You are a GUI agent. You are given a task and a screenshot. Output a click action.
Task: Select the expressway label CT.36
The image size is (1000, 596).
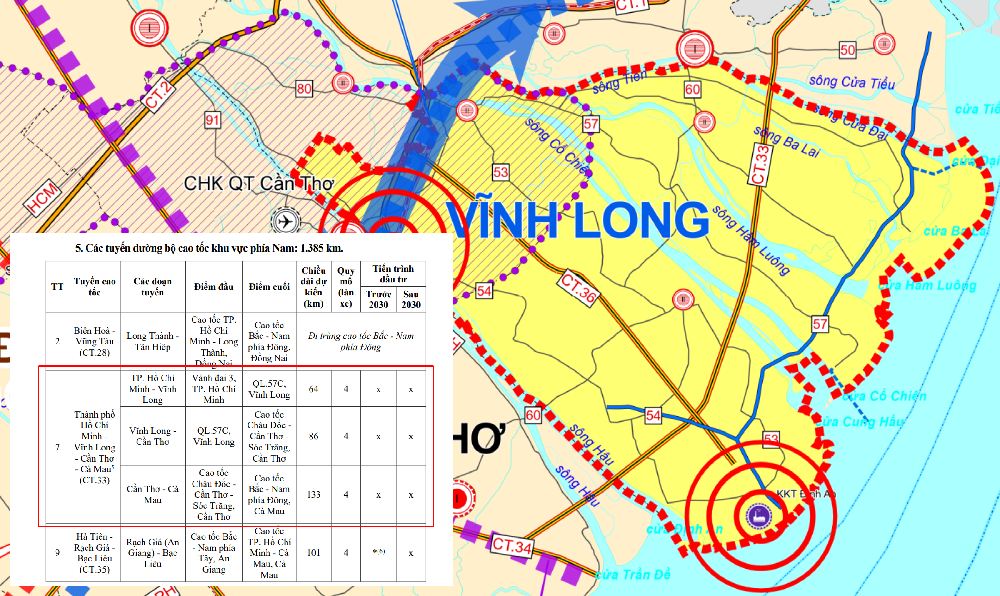point(579,288)
